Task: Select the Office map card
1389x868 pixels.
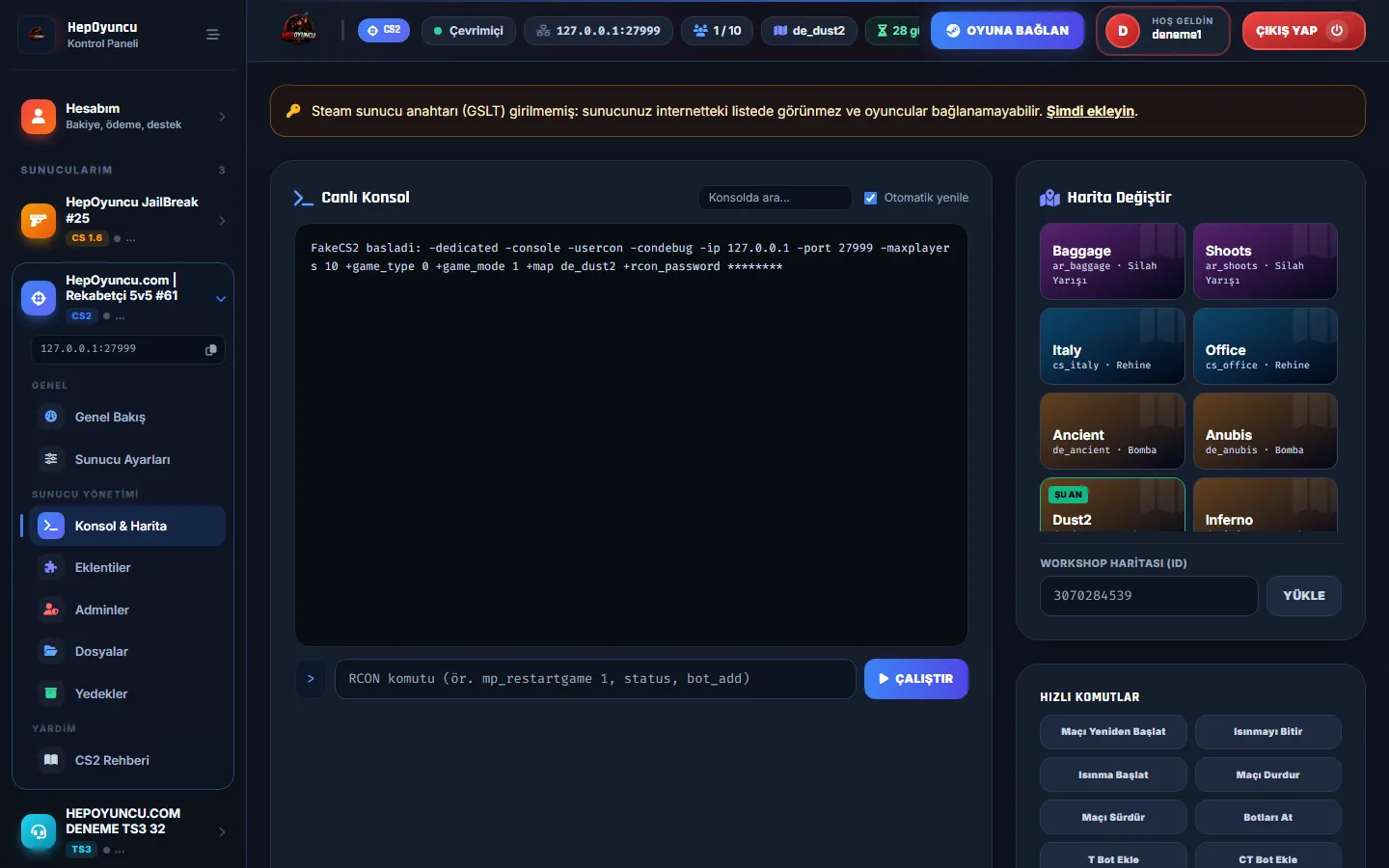Action: click(1266, 346)
